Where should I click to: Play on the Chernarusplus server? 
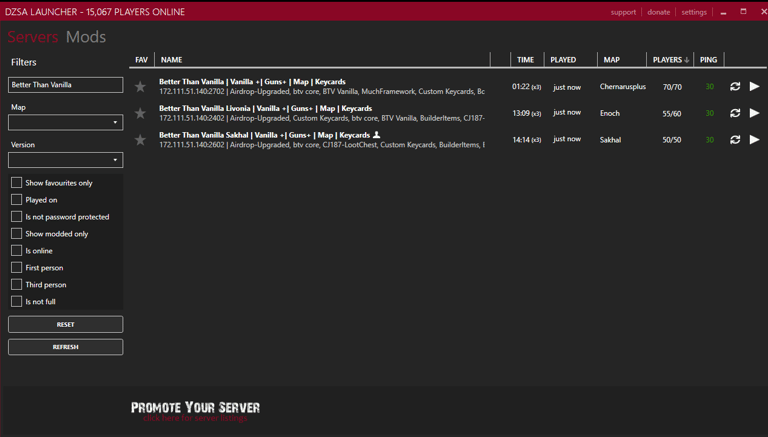pyautogui.click(x=754, y=87)
